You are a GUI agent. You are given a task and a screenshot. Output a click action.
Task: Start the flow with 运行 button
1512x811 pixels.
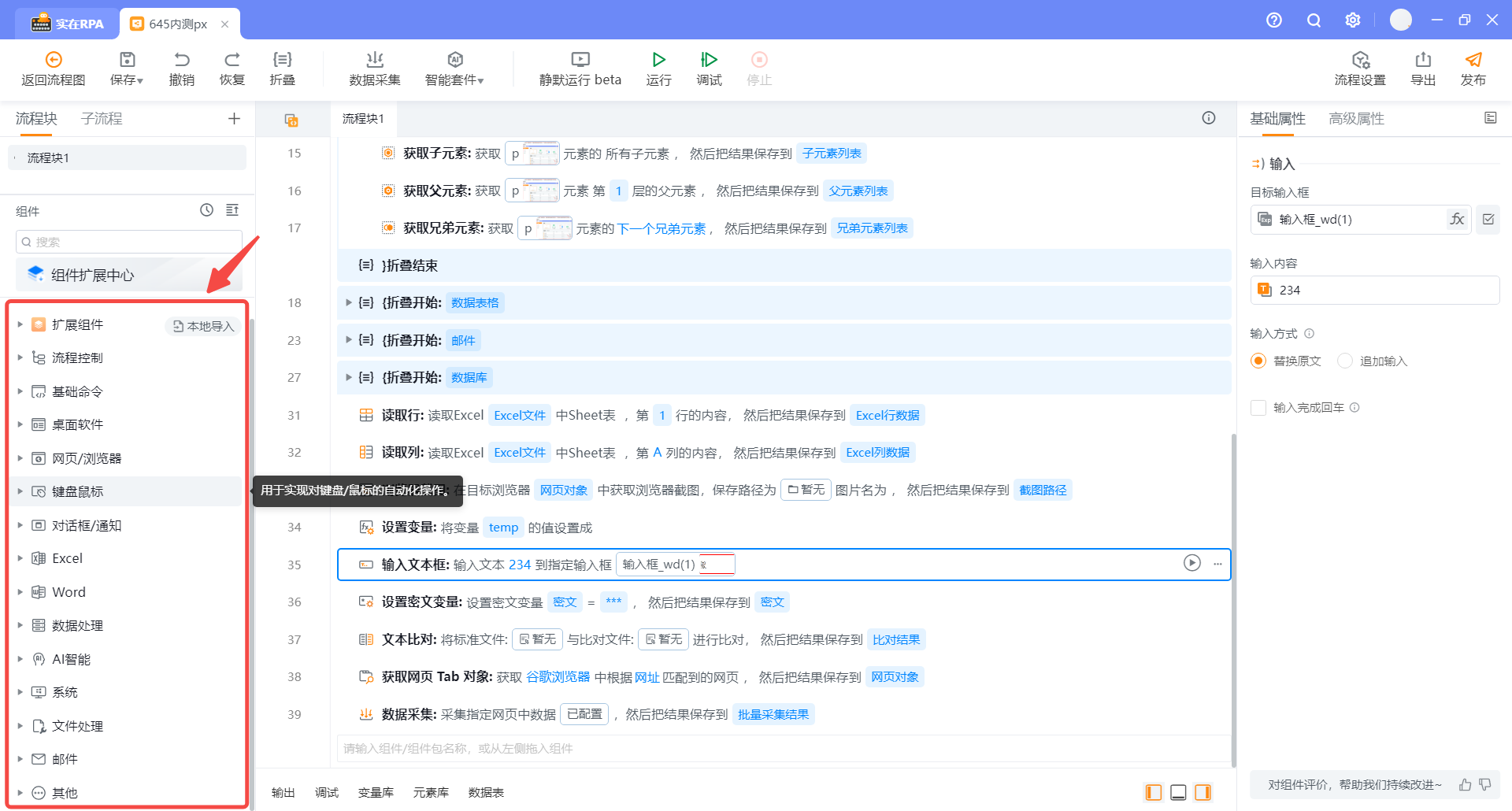(658, 60)
